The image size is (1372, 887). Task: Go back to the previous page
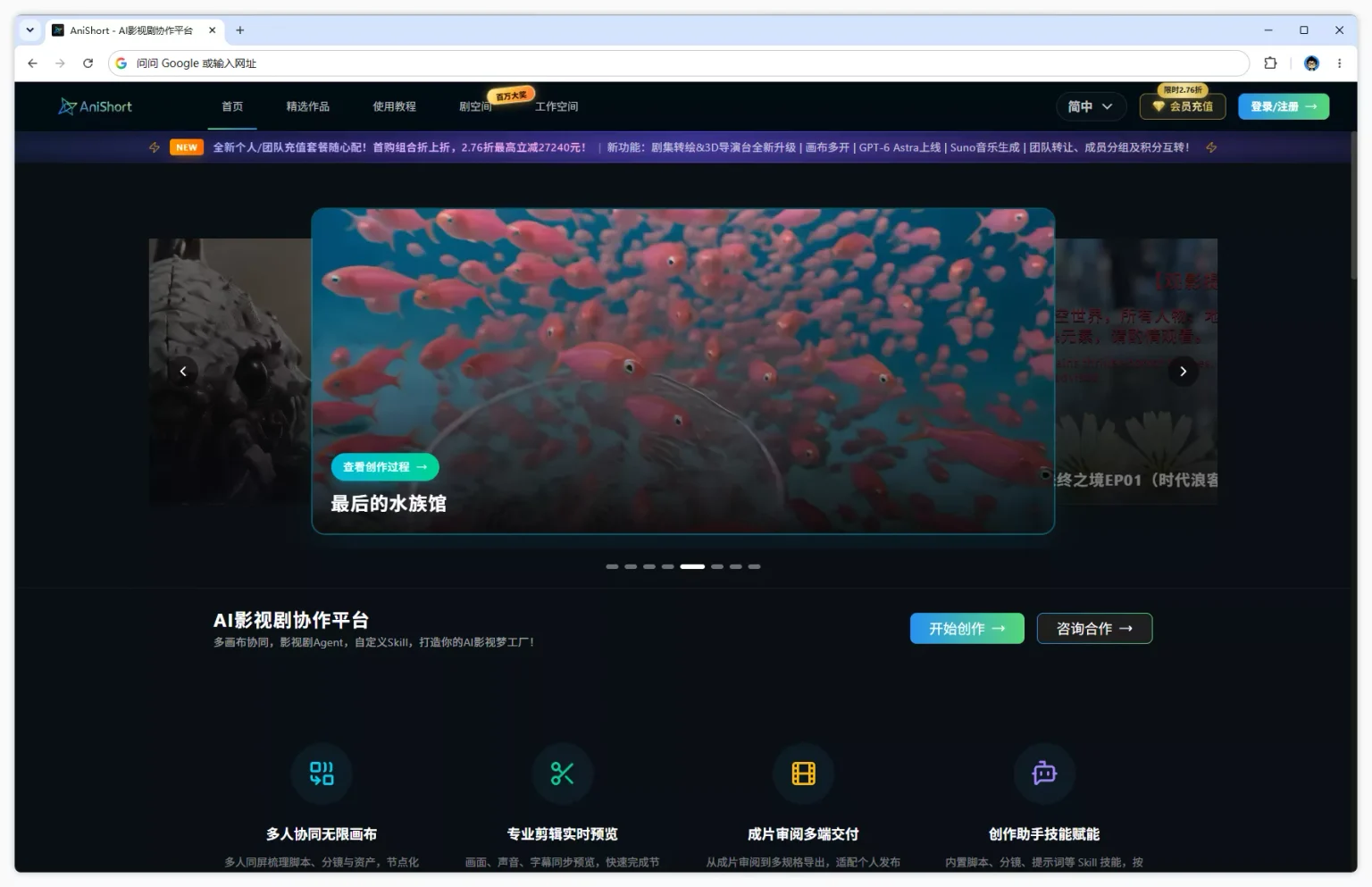pos(32,63)
